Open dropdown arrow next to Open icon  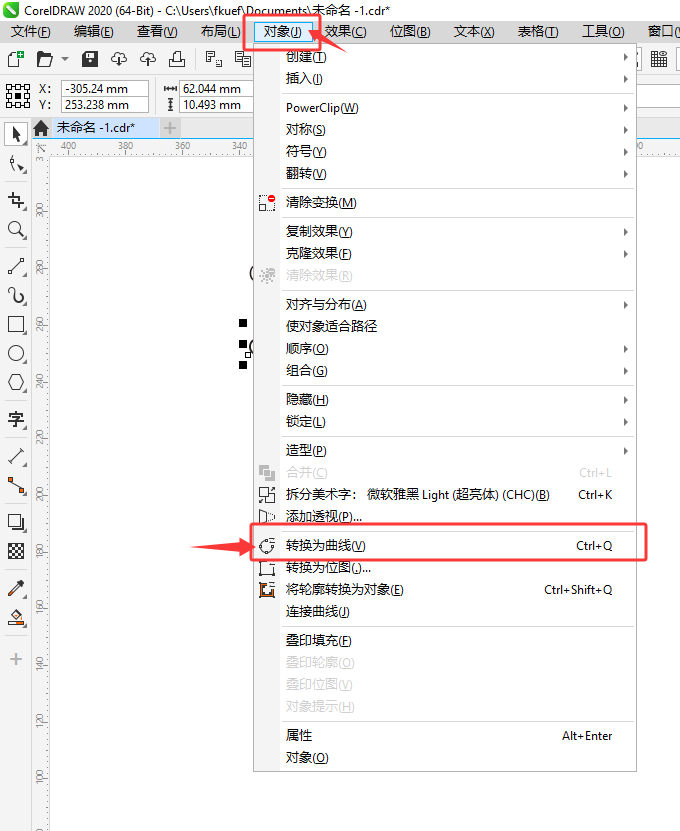(65, 59)
